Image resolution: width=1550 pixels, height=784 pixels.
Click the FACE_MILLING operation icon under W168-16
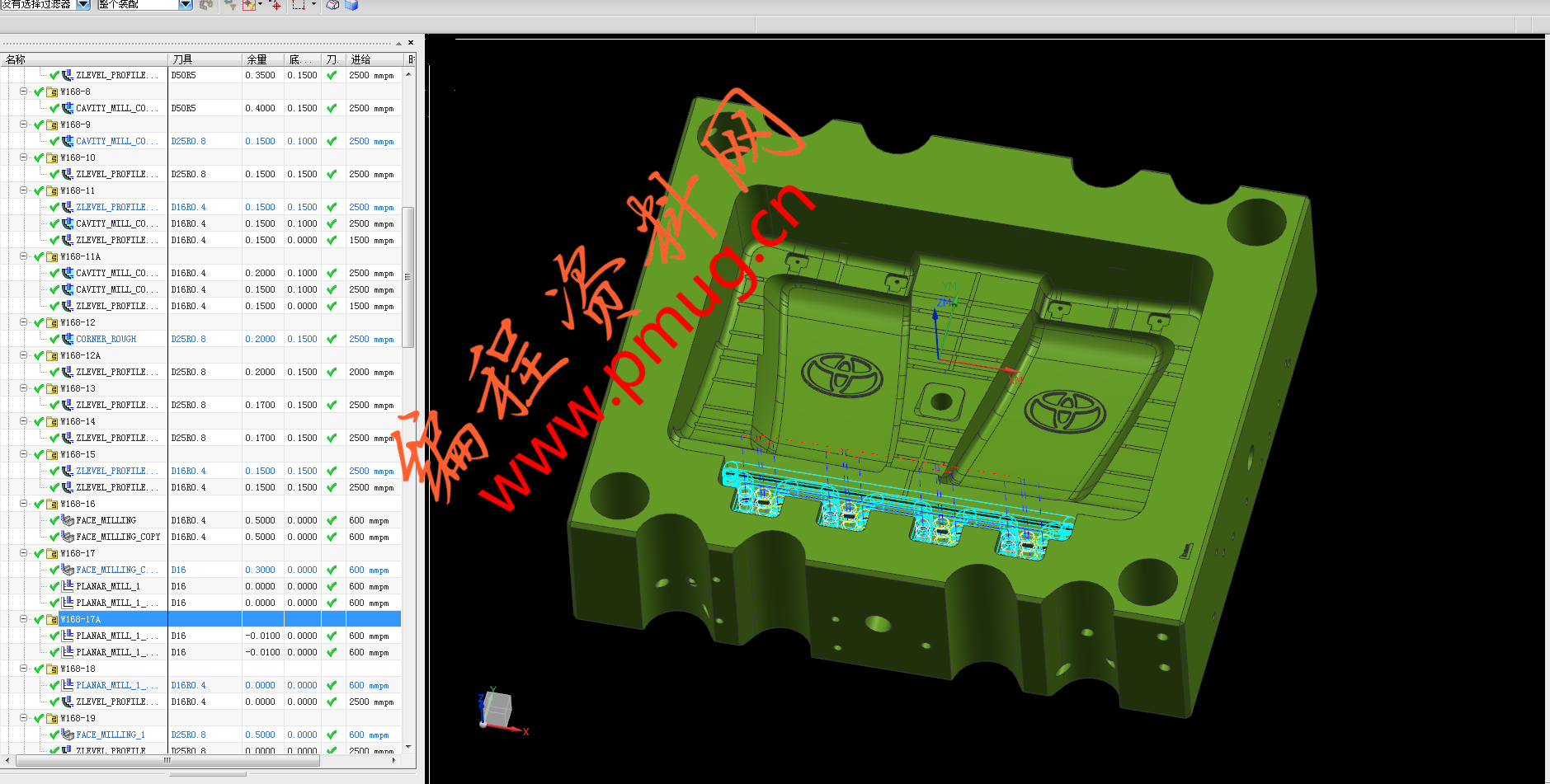[68, 520]
